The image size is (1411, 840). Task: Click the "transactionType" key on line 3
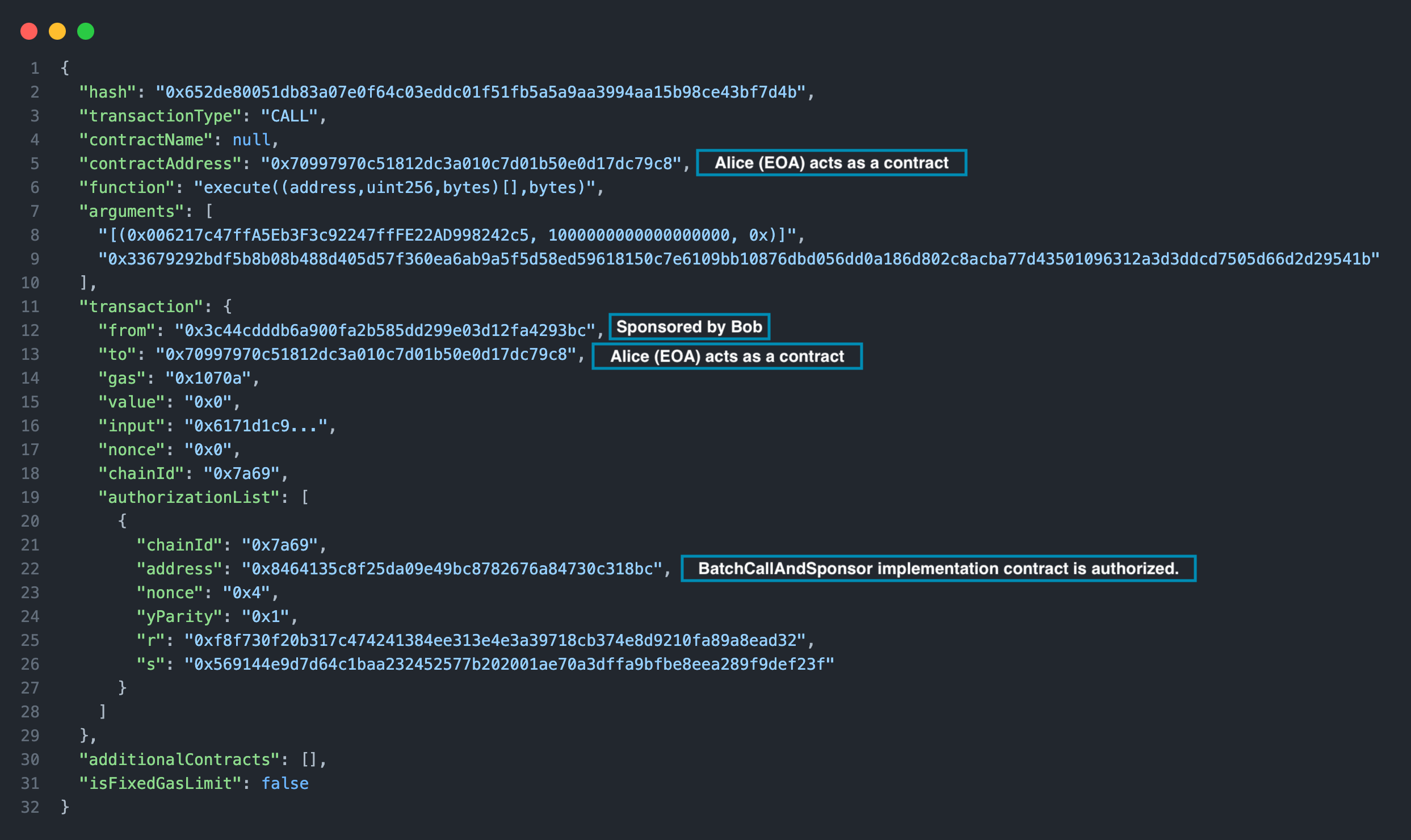tap(161, 116)
